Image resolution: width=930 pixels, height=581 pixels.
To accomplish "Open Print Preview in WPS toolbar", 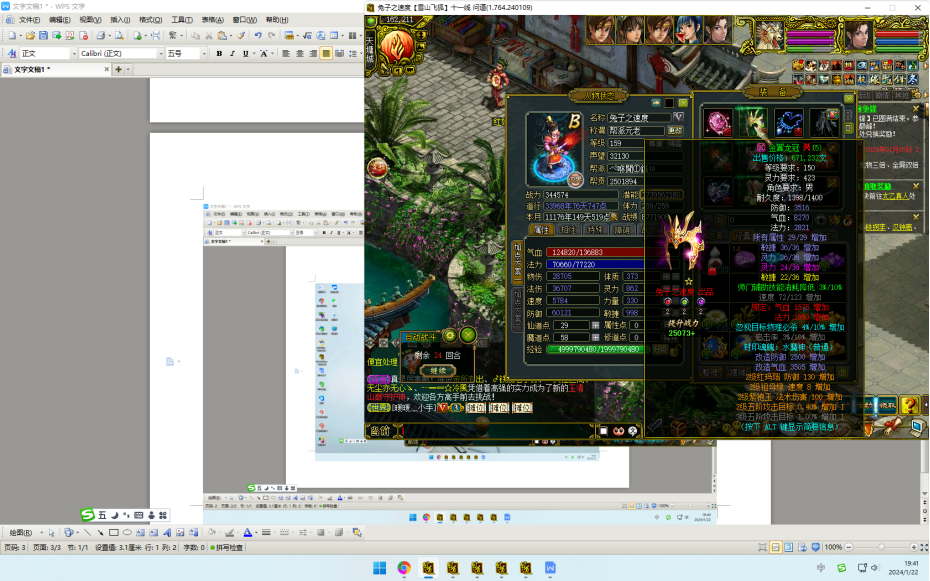I will 119,36.
